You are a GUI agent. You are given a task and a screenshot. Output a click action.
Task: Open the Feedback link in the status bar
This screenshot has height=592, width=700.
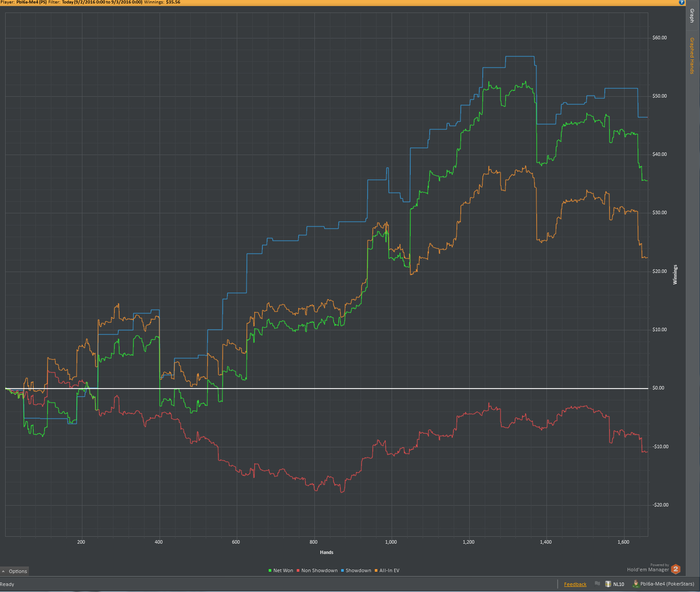(x=575, y=584)
